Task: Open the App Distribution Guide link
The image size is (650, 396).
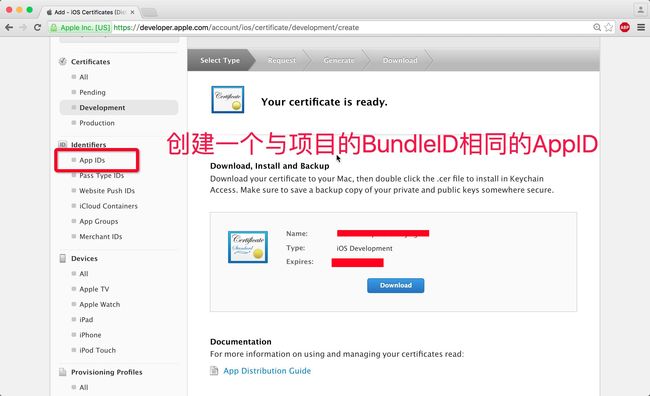Action: pos(267,371)
